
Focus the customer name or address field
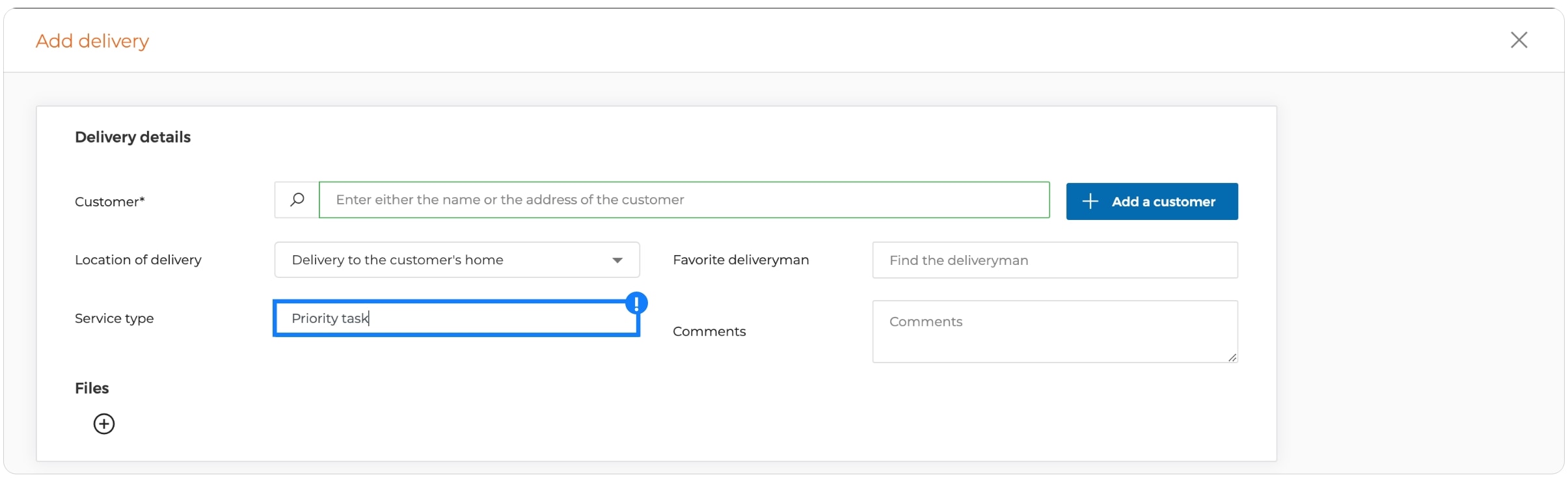click(684, 200)
